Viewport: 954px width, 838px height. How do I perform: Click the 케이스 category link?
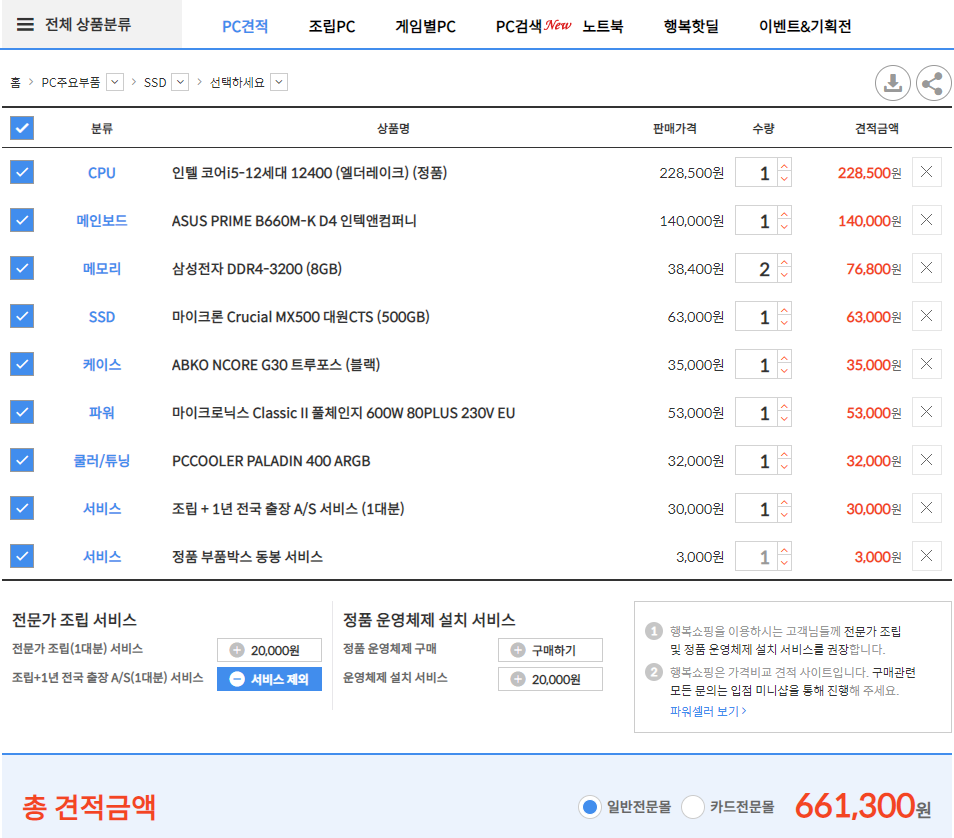tap(102, 365)
